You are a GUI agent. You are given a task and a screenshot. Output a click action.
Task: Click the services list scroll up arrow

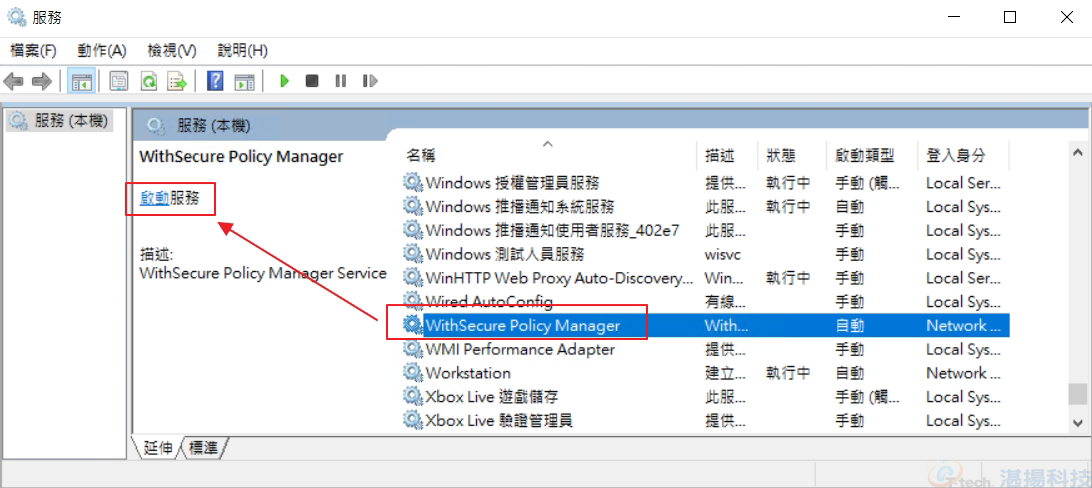(1077, 152)
